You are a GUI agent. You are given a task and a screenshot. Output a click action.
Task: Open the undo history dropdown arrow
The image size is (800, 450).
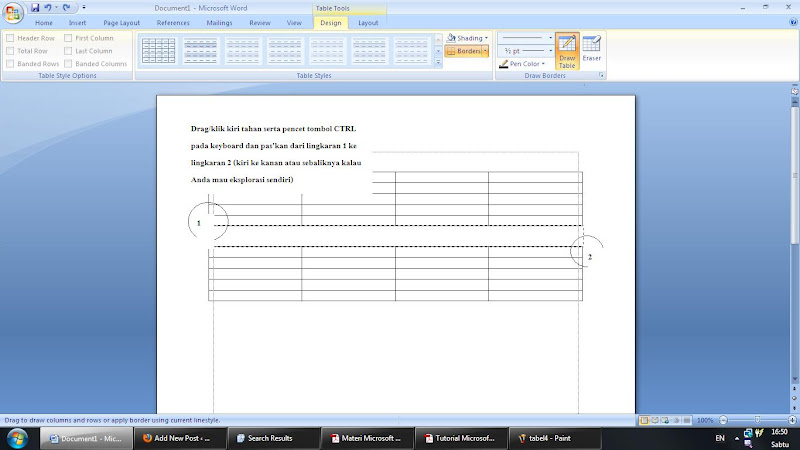[x=56, y=8]
